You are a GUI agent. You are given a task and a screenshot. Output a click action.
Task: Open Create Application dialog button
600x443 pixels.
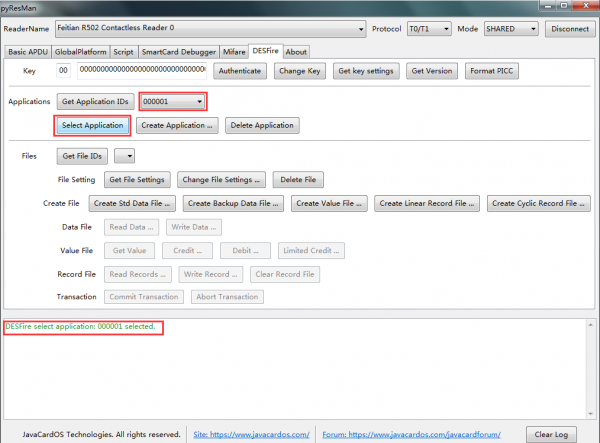177,125
